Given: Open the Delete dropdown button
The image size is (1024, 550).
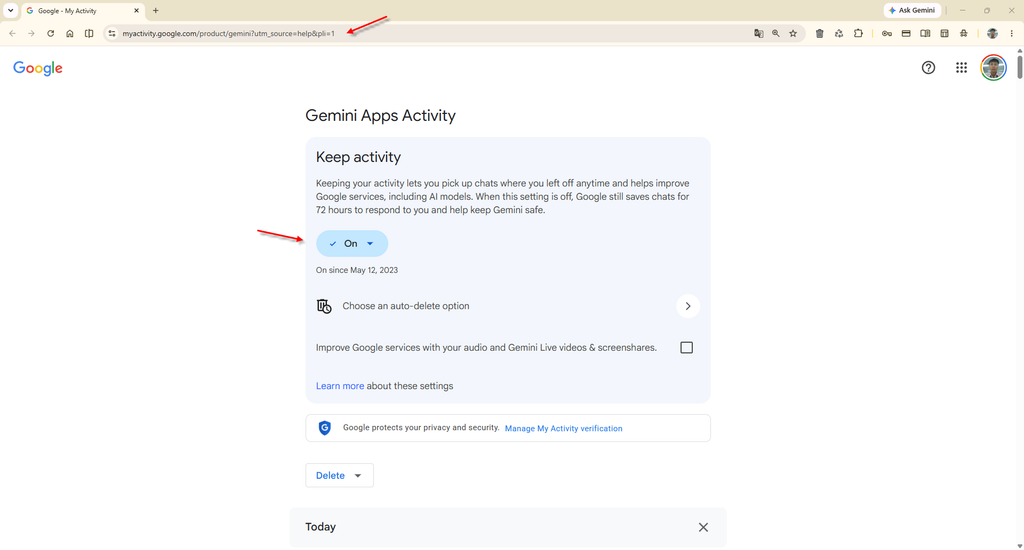Looking at the screenshot, I should click(339, 476).
